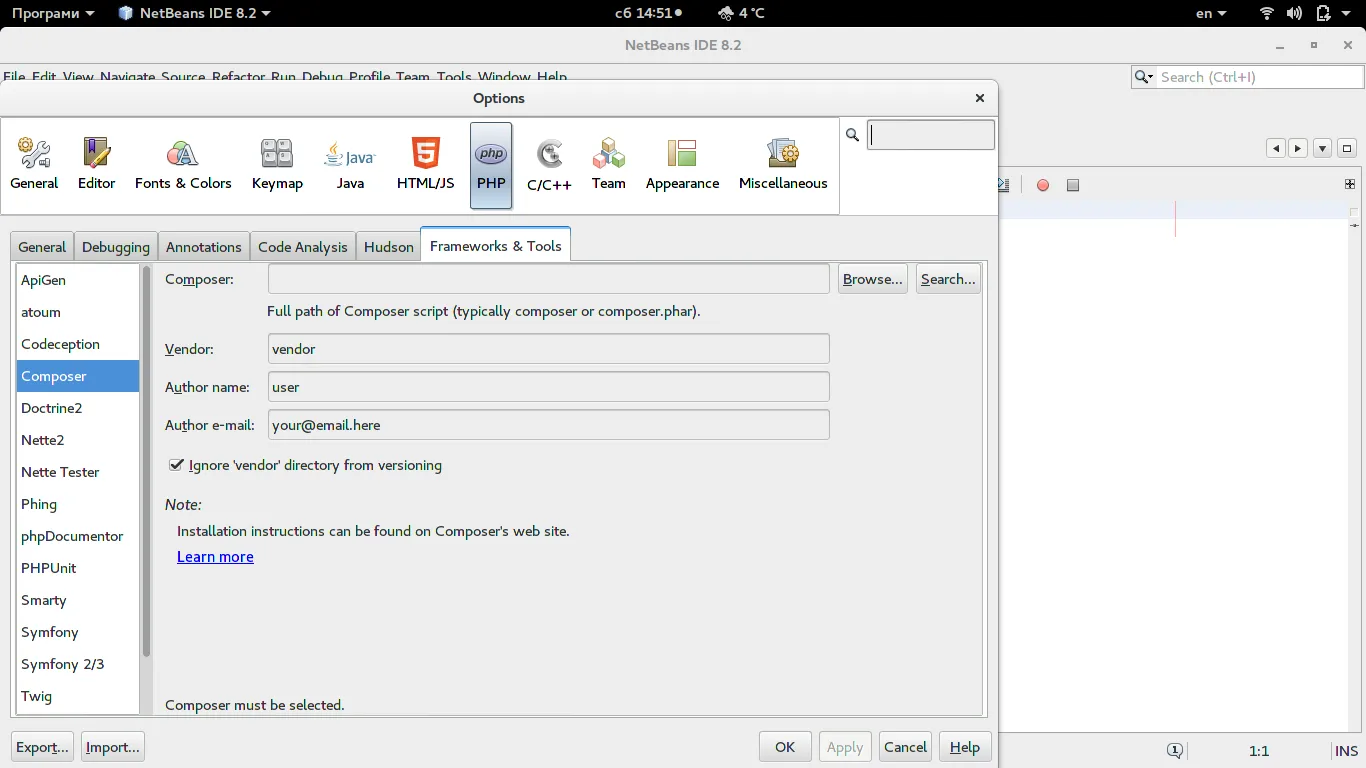The image size is (1366, 768).
Task: Select PHPUnit in the frameworks list
Action: click(x=78, y=568)
